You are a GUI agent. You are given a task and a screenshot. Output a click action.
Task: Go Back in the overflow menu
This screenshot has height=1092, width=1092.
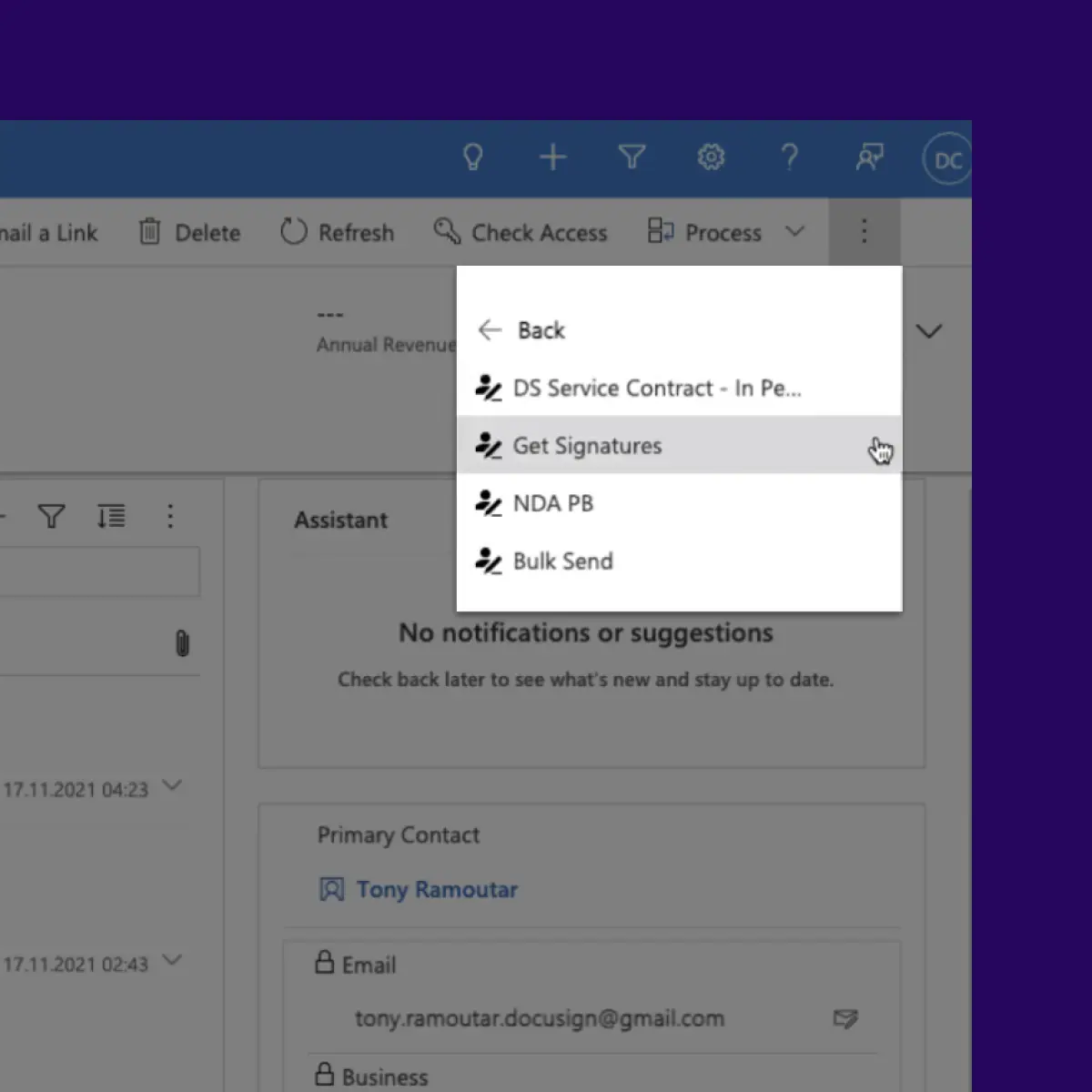point(521,329)
